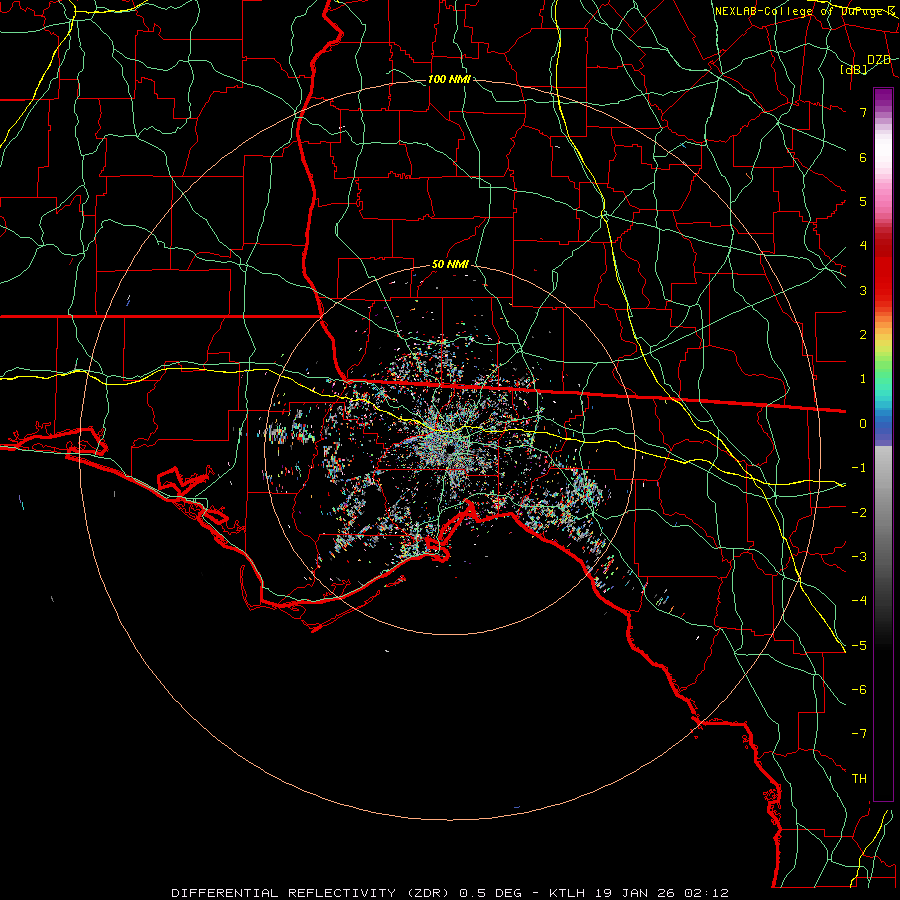Click the "7" label on color scale
Image resolution: width=900 pixels, height=900 pixels.
863,112
